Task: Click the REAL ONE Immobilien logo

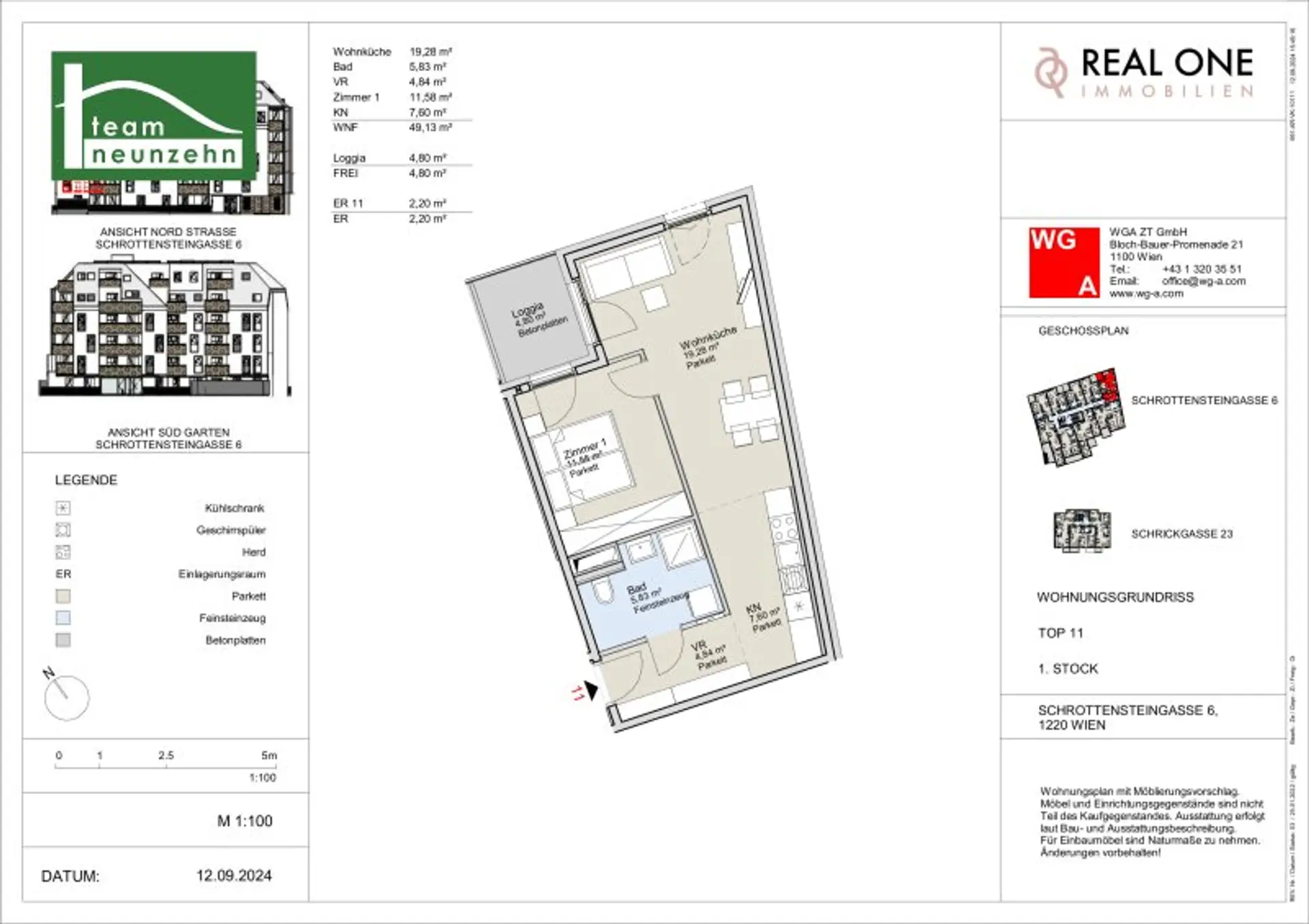Action: point(1144,72)
